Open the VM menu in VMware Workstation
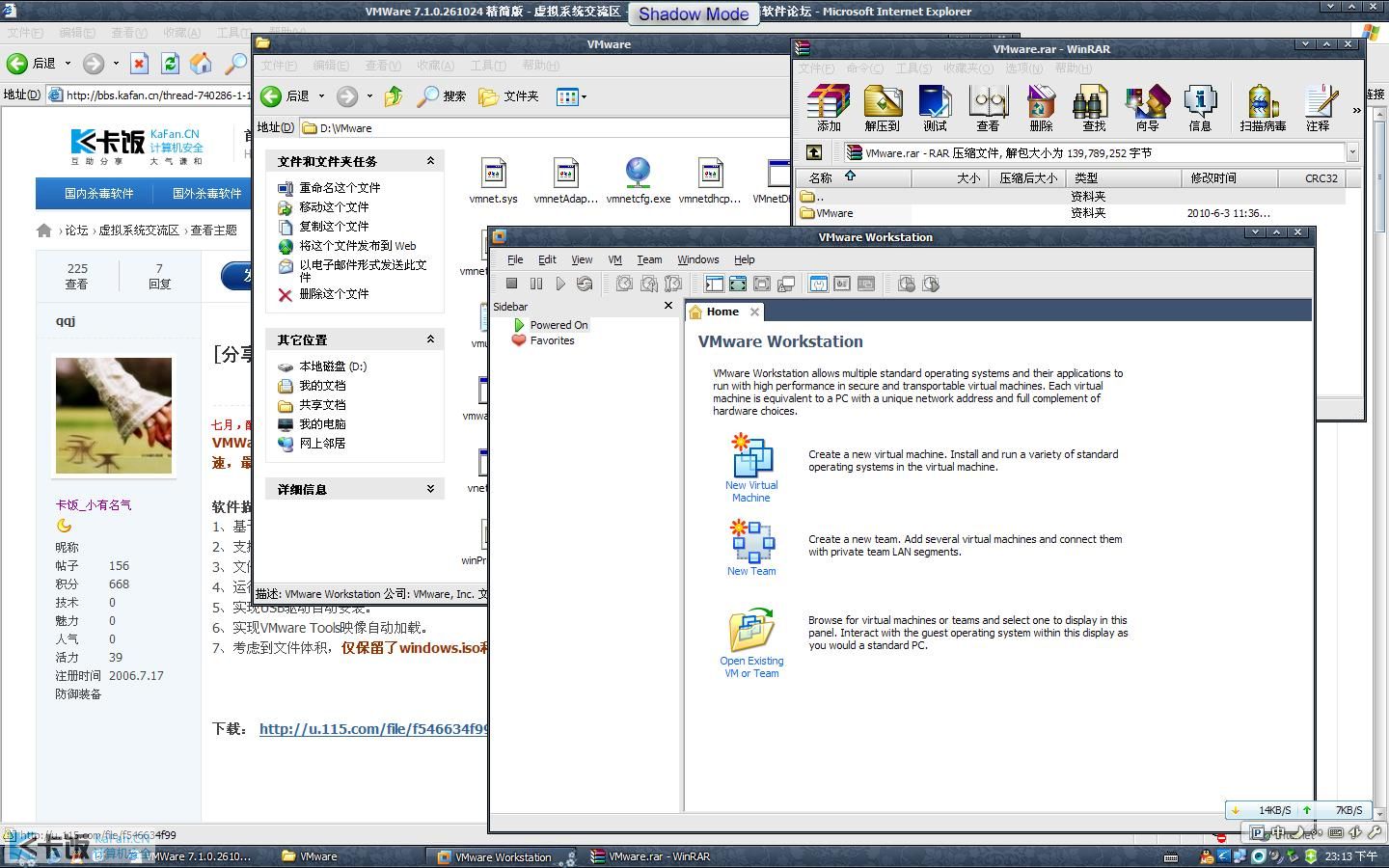The width and height of the screenshot is (1389, 868). (614, 259)
